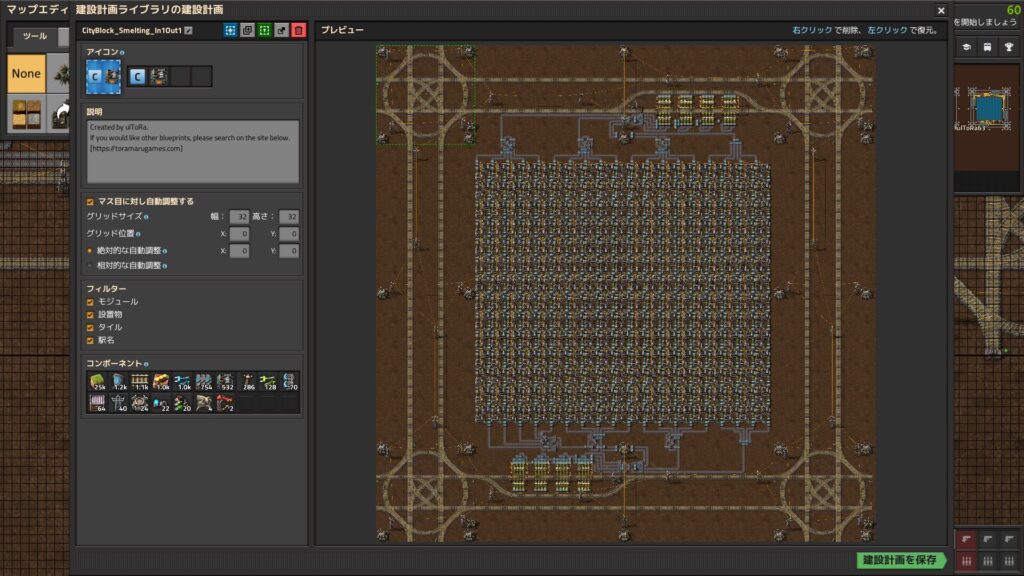Image resolution: width=1024 pixels, height=576 pixels.
Task: Click the large blue blueprint icon preview
Action: [x=103, y=76]
